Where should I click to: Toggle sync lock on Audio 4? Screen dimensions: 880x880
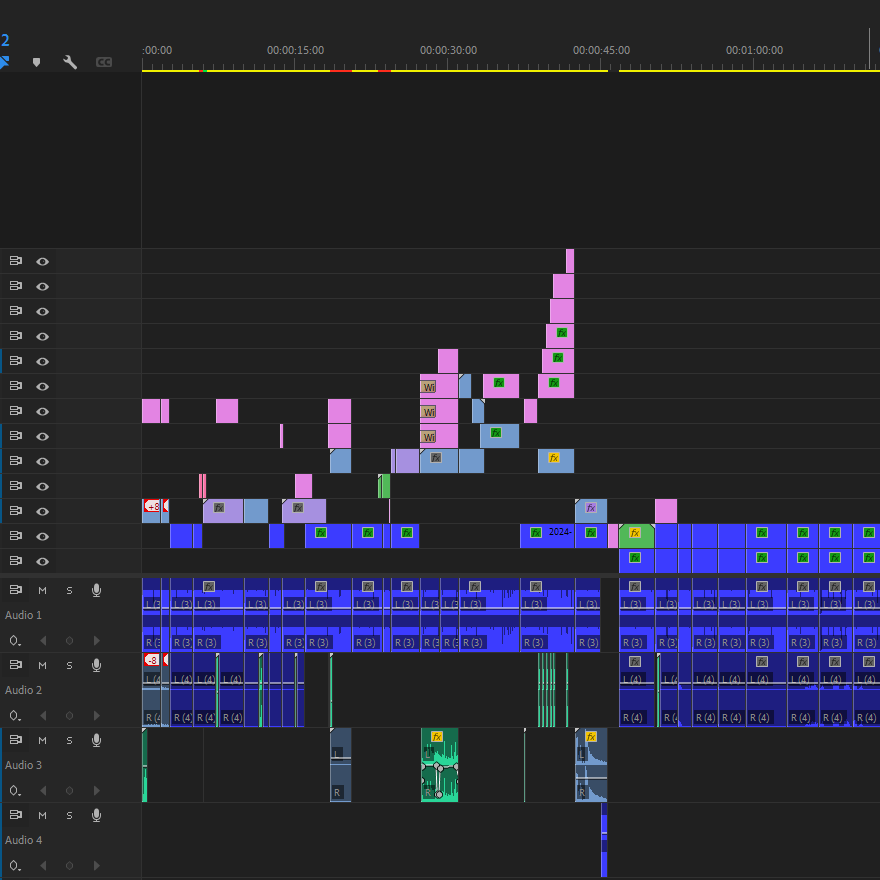tap(16, 815)
